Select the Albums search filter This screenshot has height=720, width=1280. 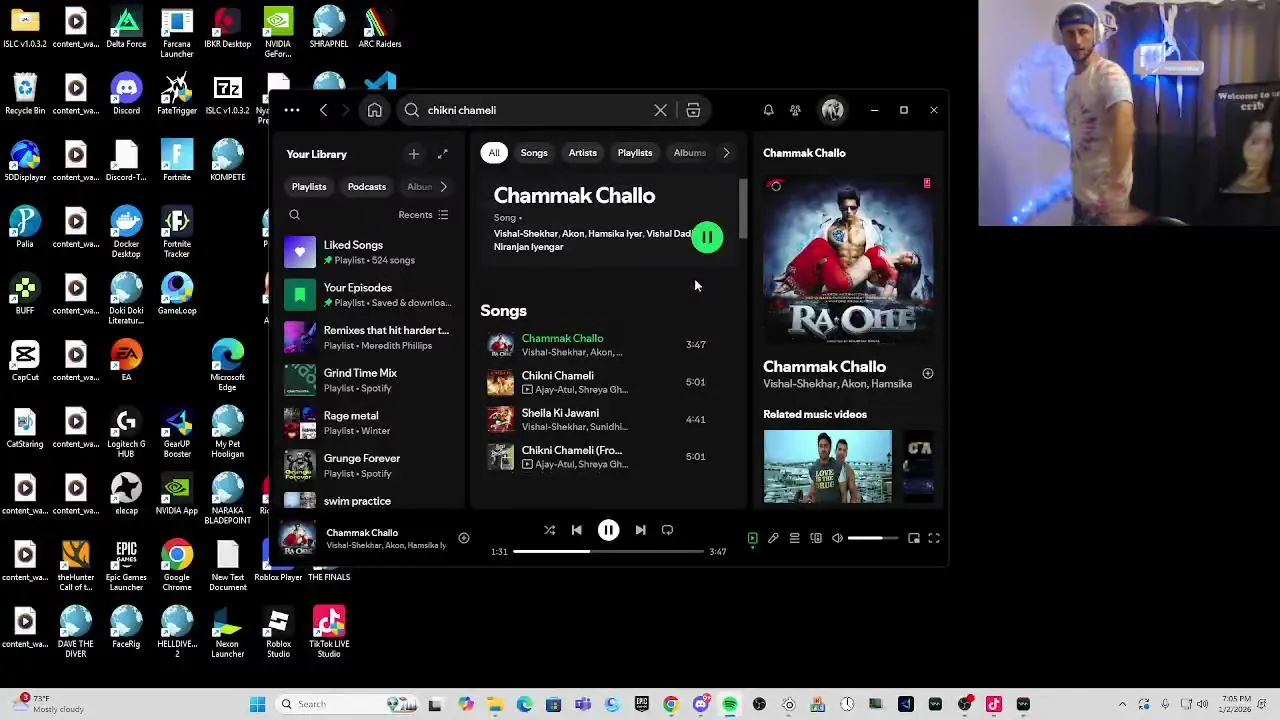689,153
